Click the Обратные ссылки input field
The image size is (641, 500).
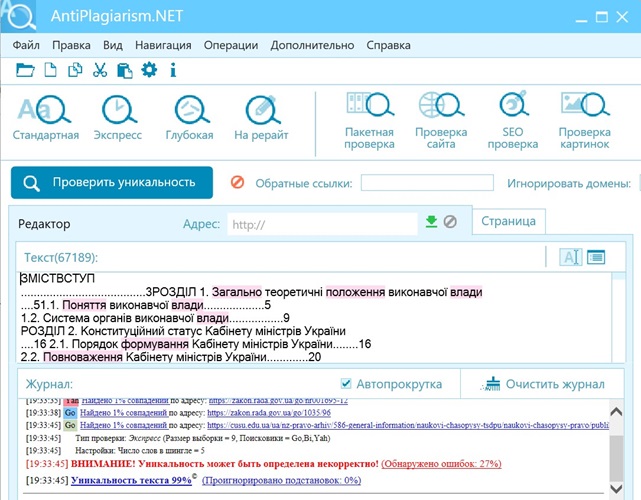pos(427,182)
